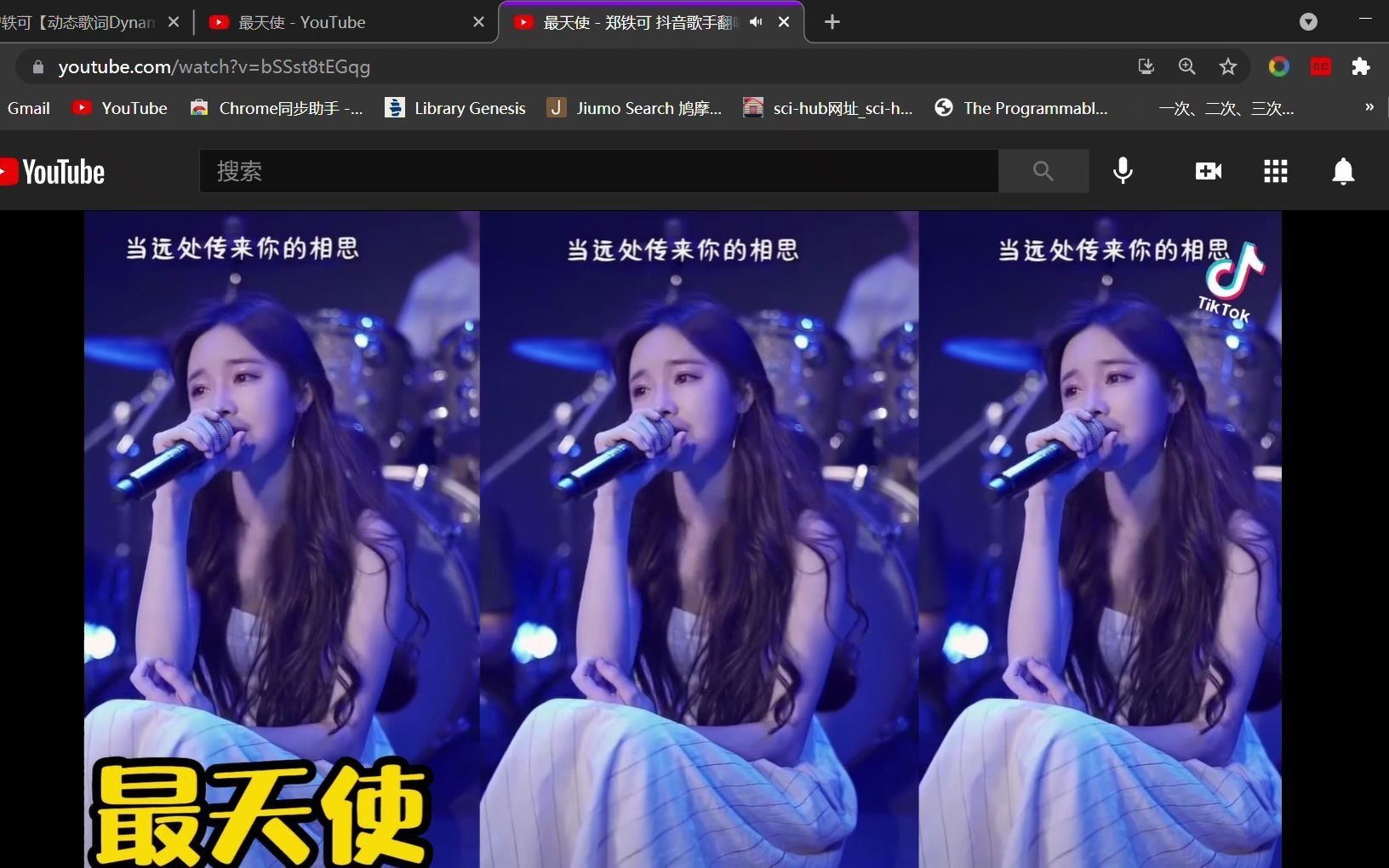Open the Jiumo Search bookmark

pyautogui.click(x=635, y=108)
